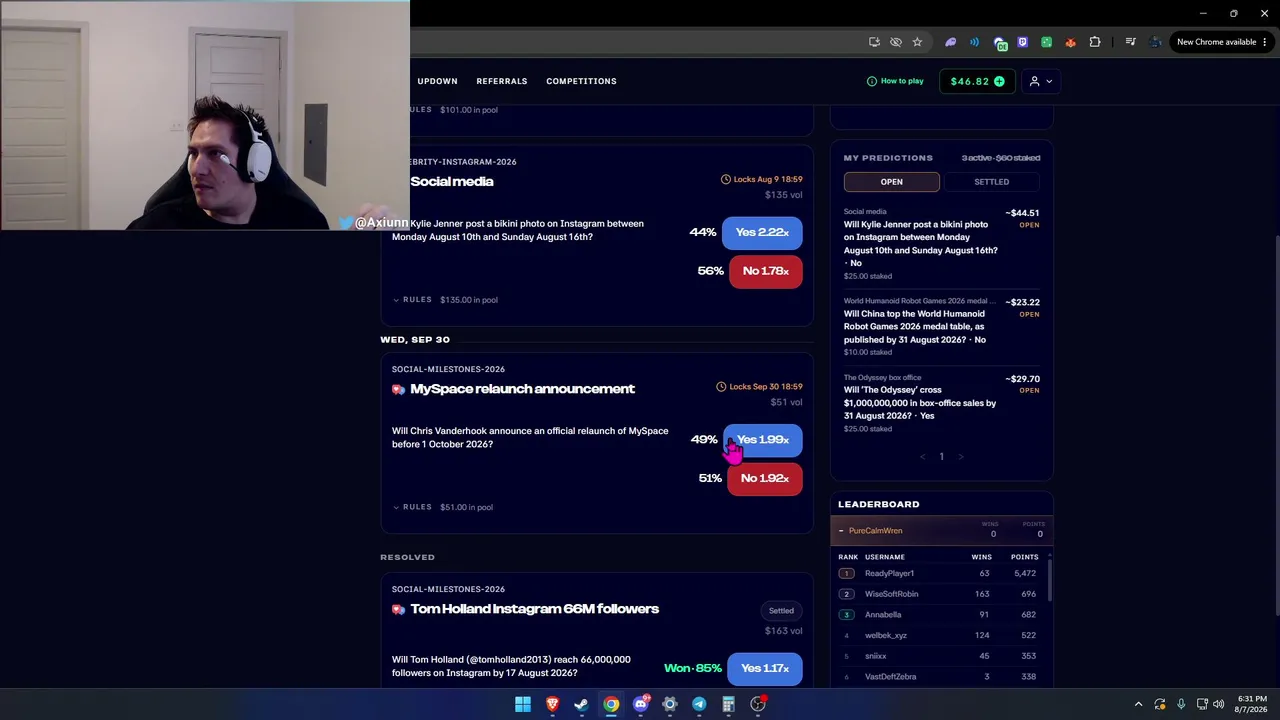Switch to Google Chrome in the taskbar
1280x720 pixels.
point(611,705)
